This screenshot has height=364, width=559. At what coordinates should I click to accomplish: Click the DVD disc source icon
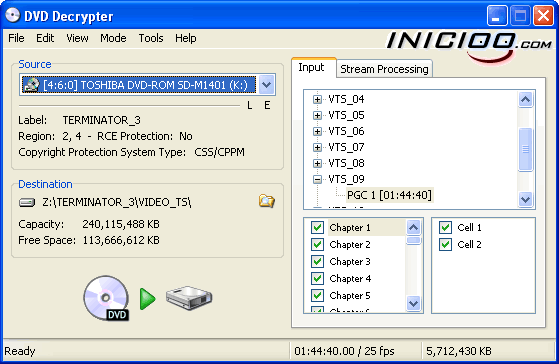[x=106, y=298]
